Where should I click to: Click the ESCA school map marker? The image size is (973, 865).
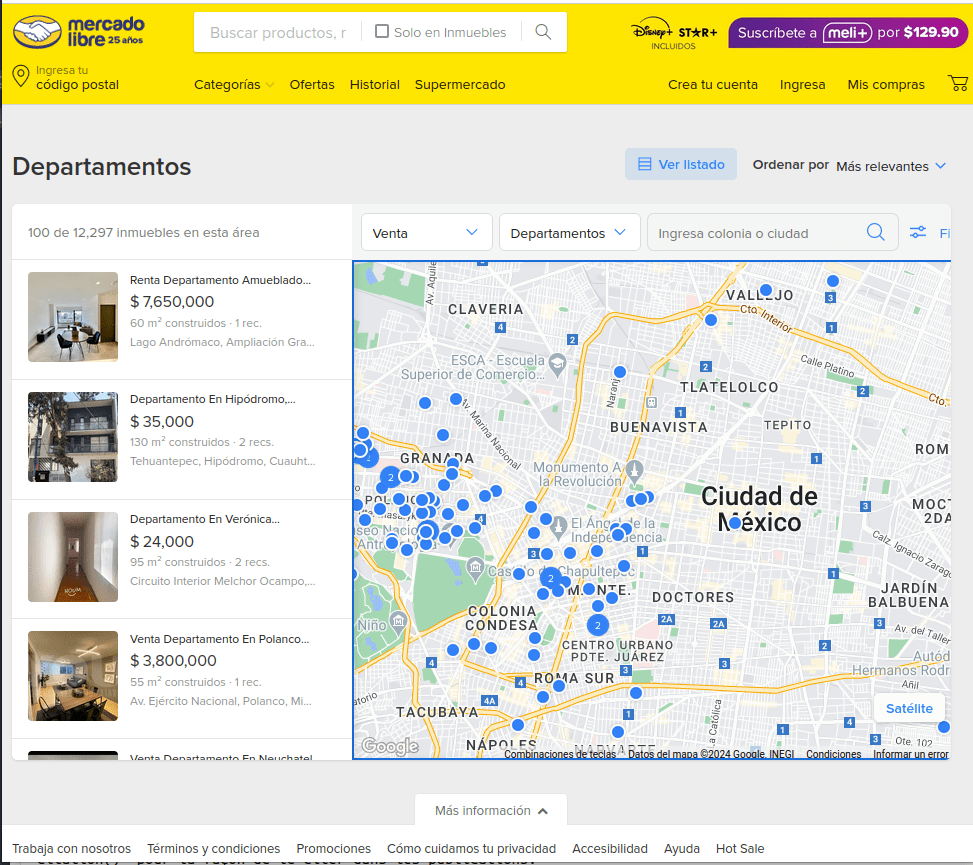click(x=557, y=364)
